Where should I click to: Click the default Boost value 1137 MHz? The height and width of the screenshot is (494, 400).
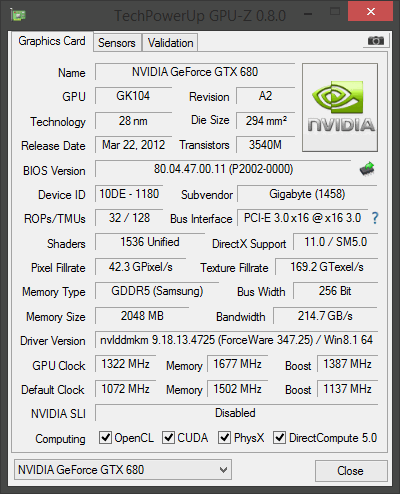(347, 389)
